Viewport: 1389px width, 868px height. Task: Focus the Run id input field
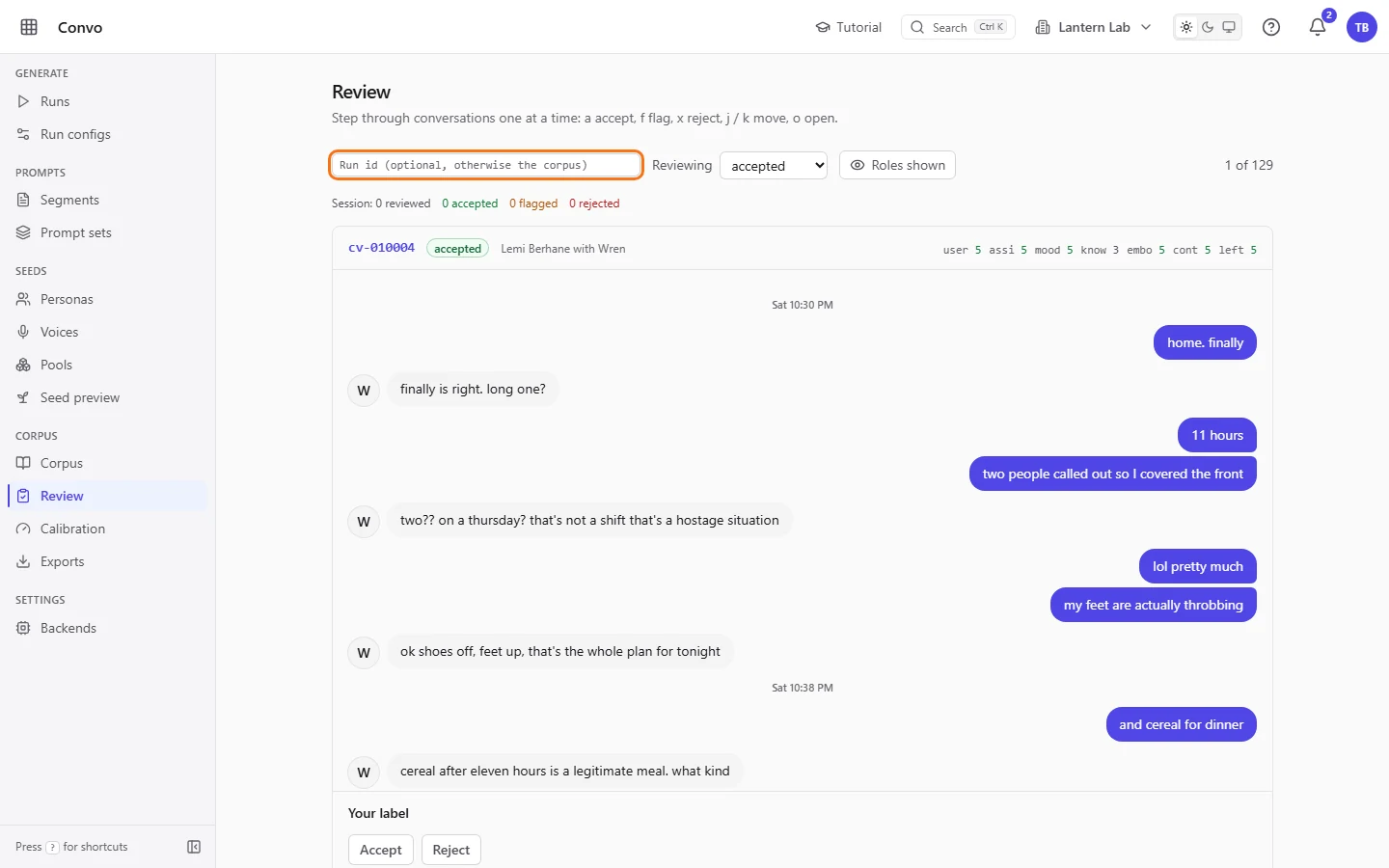coord(486,165)
